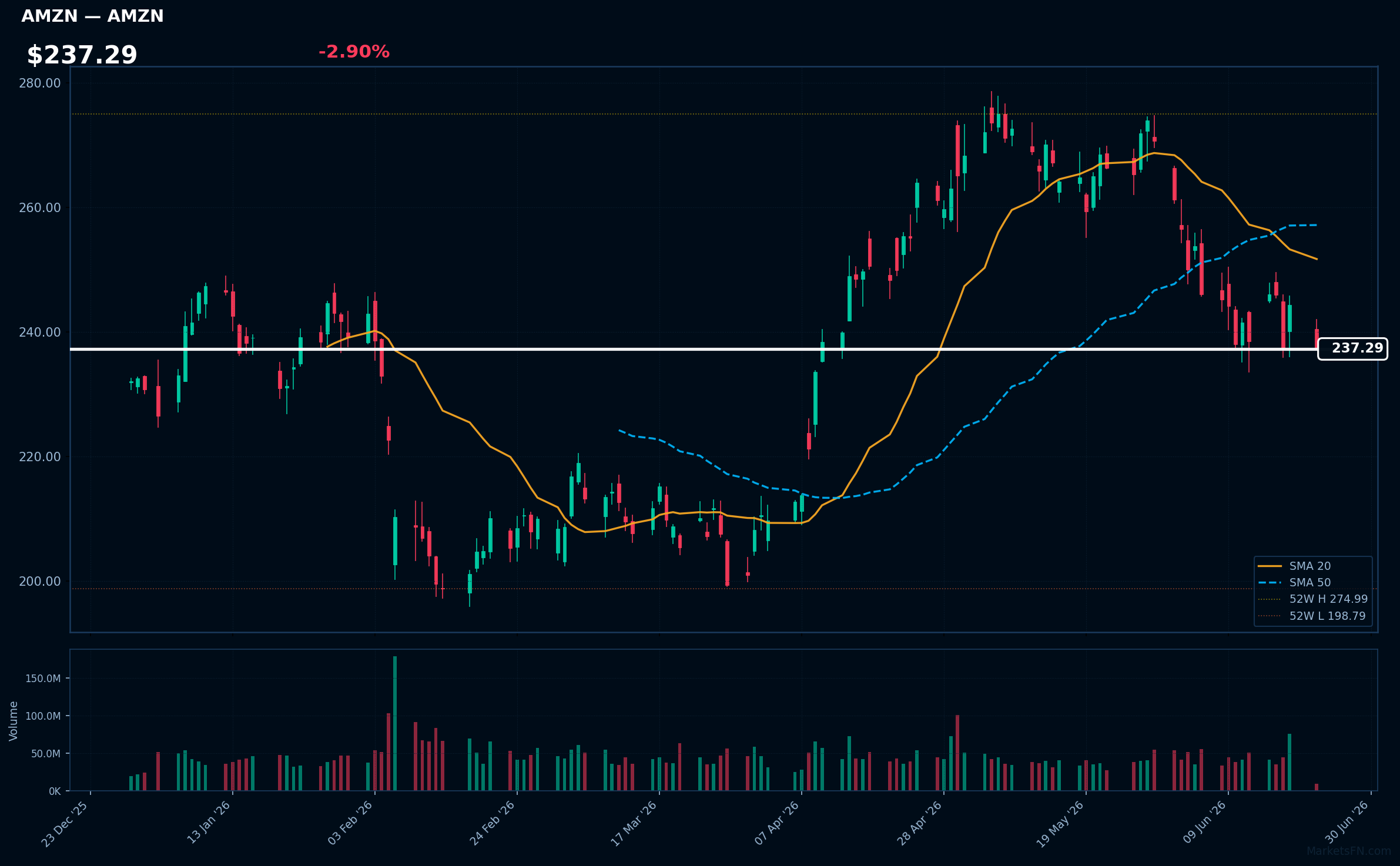The height and width of the screenshot is (866, 1400).
Task: Click the 23 Dec '25 date label
Action: tap(65, 824)
